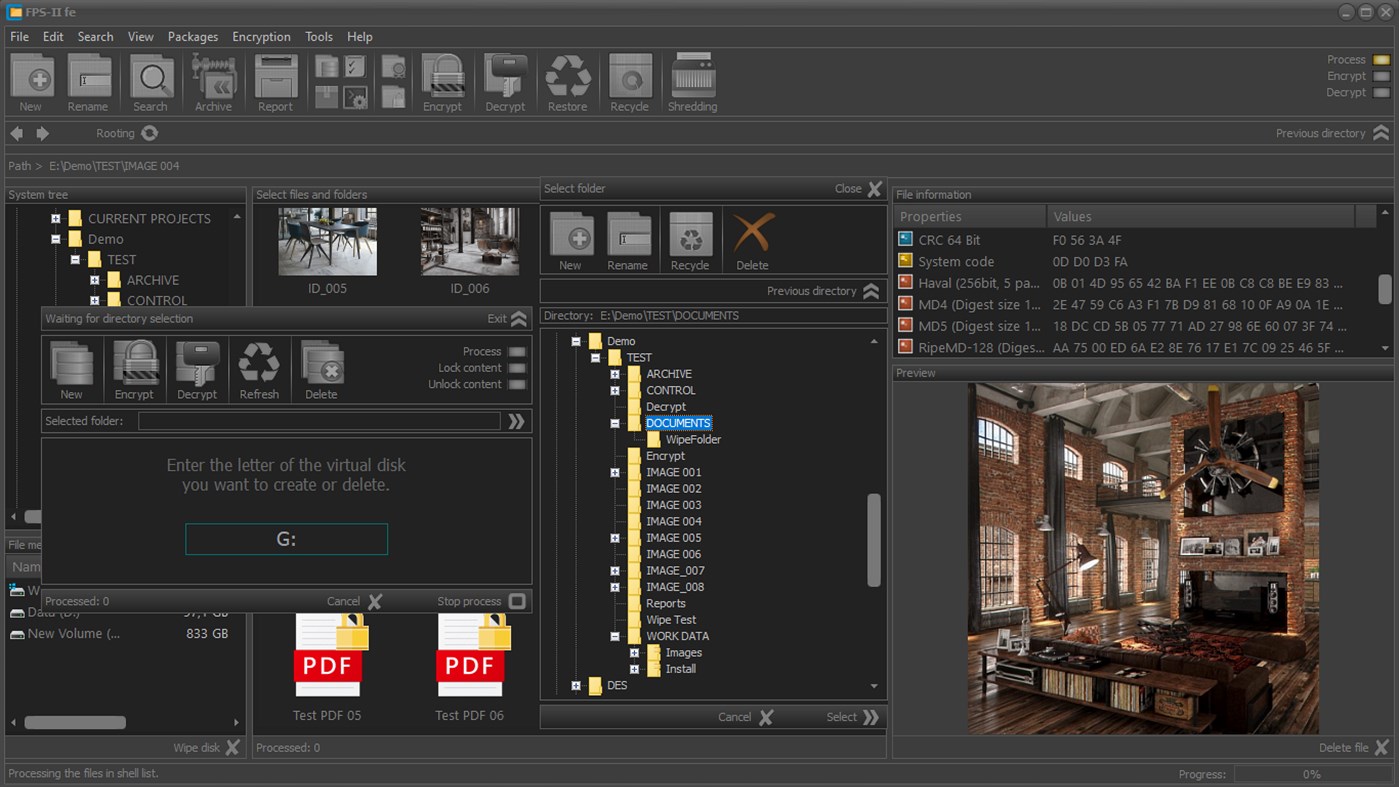Expand the IMAGE 005 folder node
The width and height of the screenshot is (1399, 787).
pyautogui.click(x=615, y=538)
